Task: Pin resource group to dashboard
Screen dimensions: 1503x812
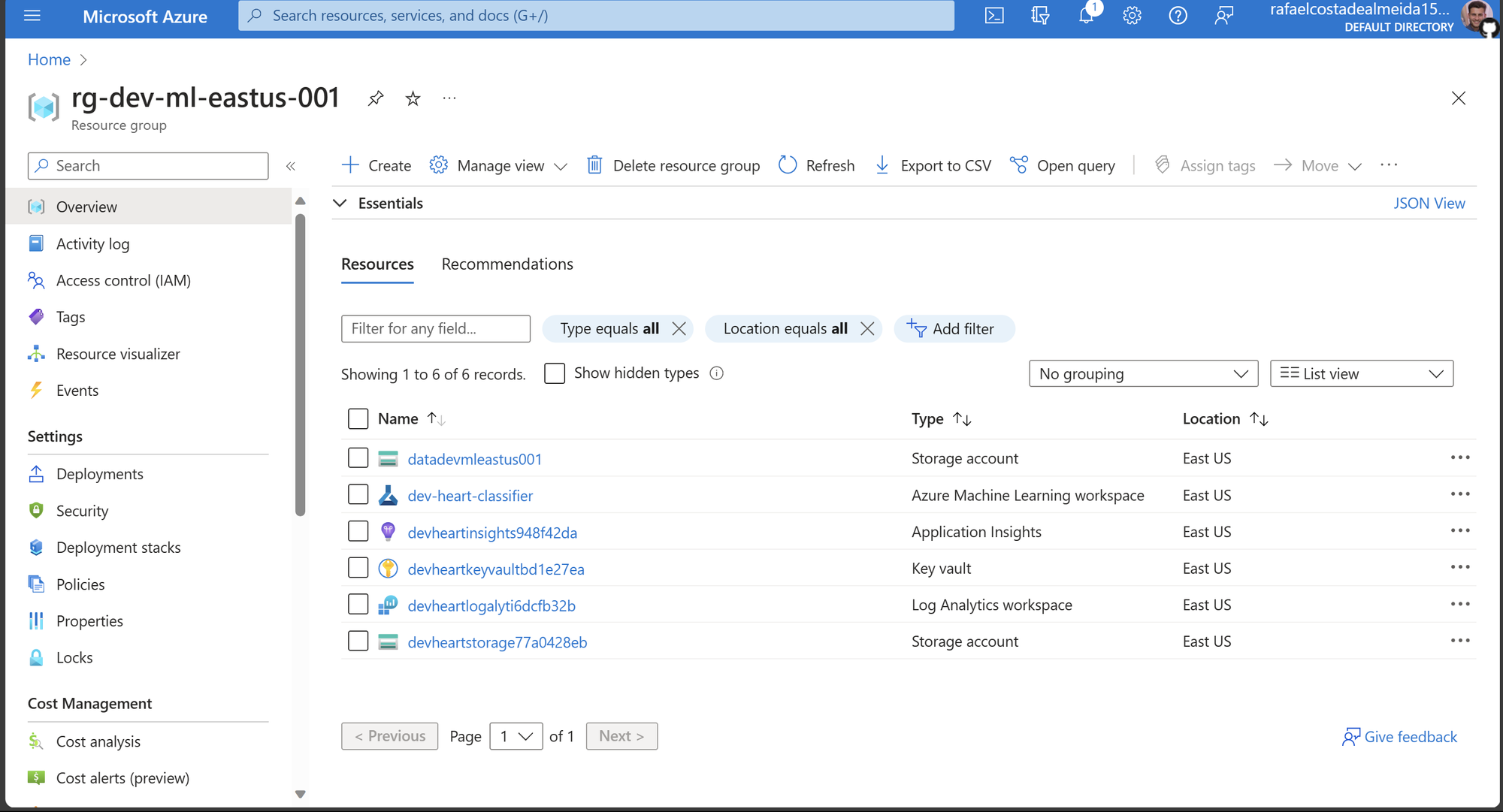Action: coord(376,98)
